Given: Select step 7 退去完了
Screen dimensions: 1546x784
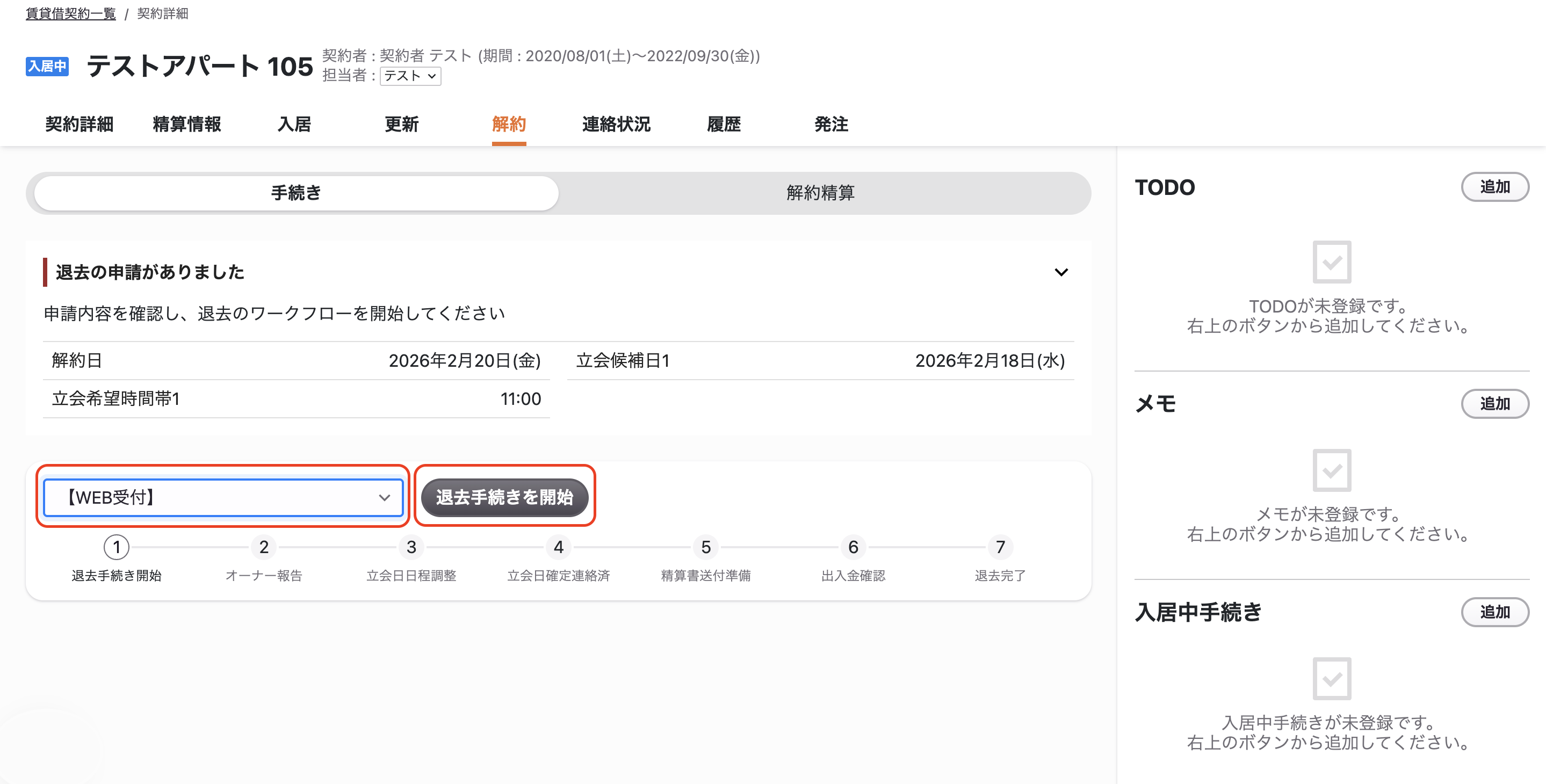Looking at the screenshot, I should click(x=1000, y=559).
